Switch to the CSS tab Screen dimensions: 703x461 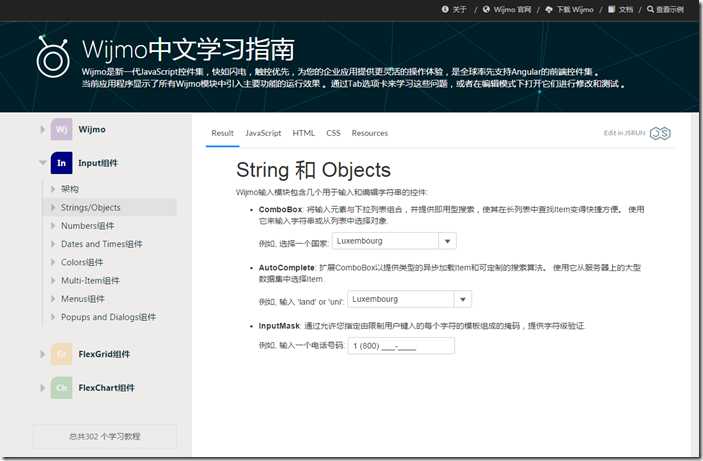point(333,133)
